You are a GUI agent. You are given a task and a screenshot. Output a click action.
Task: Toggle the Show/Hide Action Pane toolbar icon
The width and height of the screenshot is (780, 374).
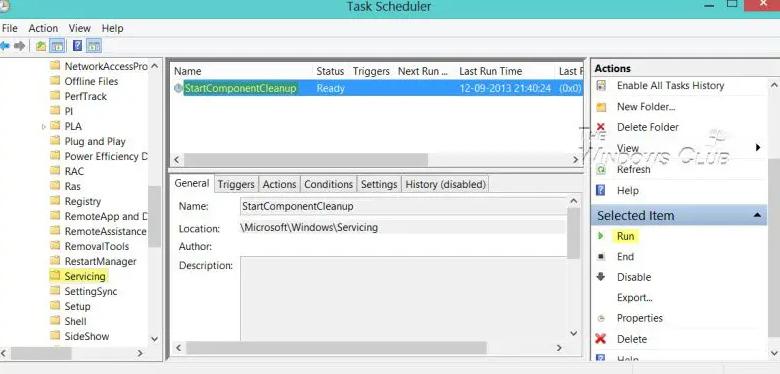(94, 46)
